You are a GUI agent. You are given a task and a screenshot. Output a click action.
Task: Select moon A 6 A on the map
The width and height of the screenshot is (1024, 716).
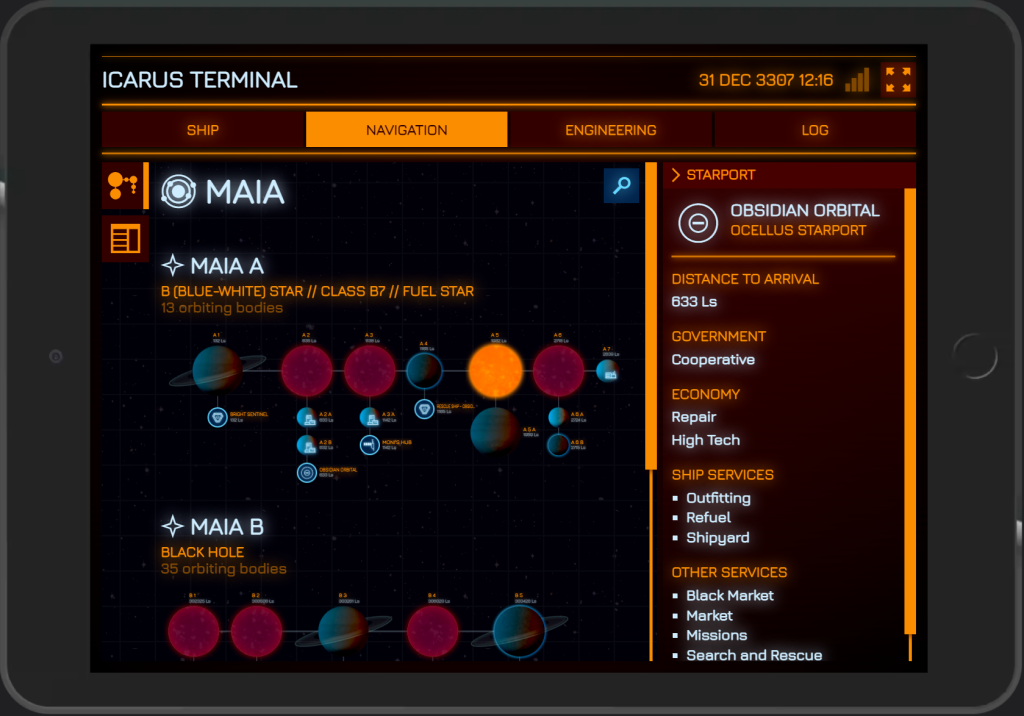[558, 417]
